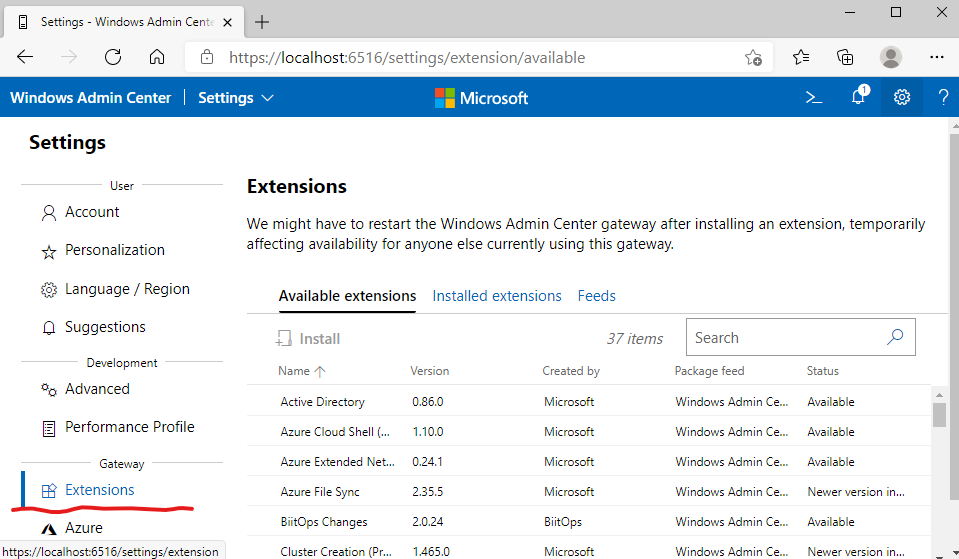Click the extensions list scrollbar thumb
959x559 pixels.
[x=939, y=415]
